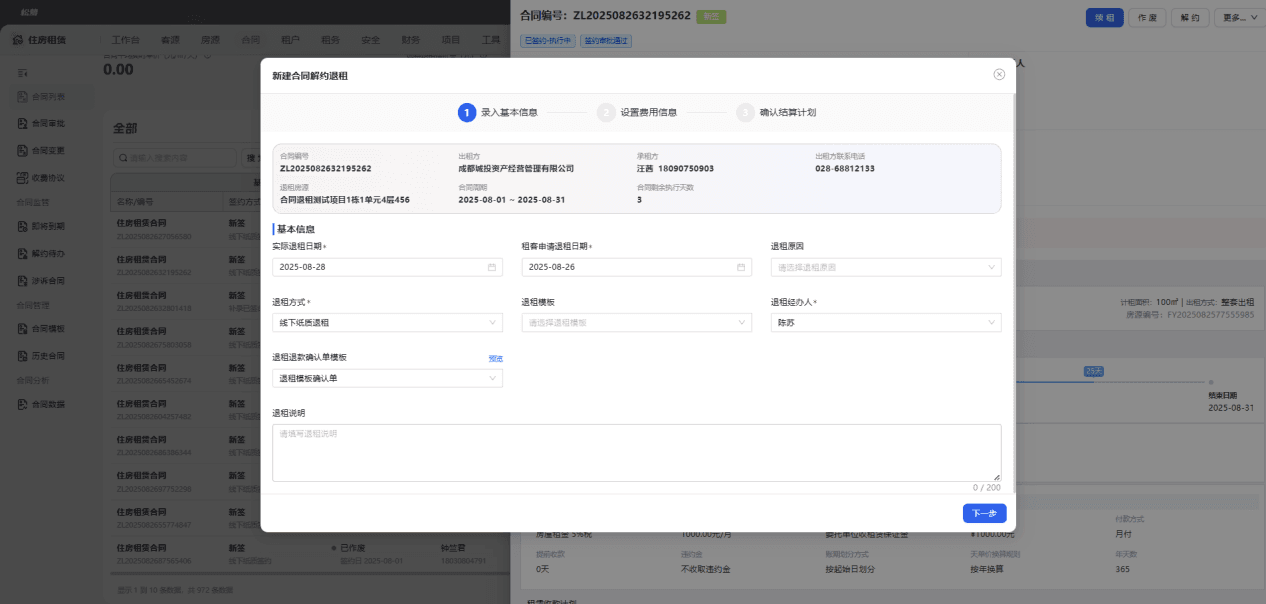1266x604 pixels.
Task: Click the search magnifier icon in contract list
Action: (123, 158)
